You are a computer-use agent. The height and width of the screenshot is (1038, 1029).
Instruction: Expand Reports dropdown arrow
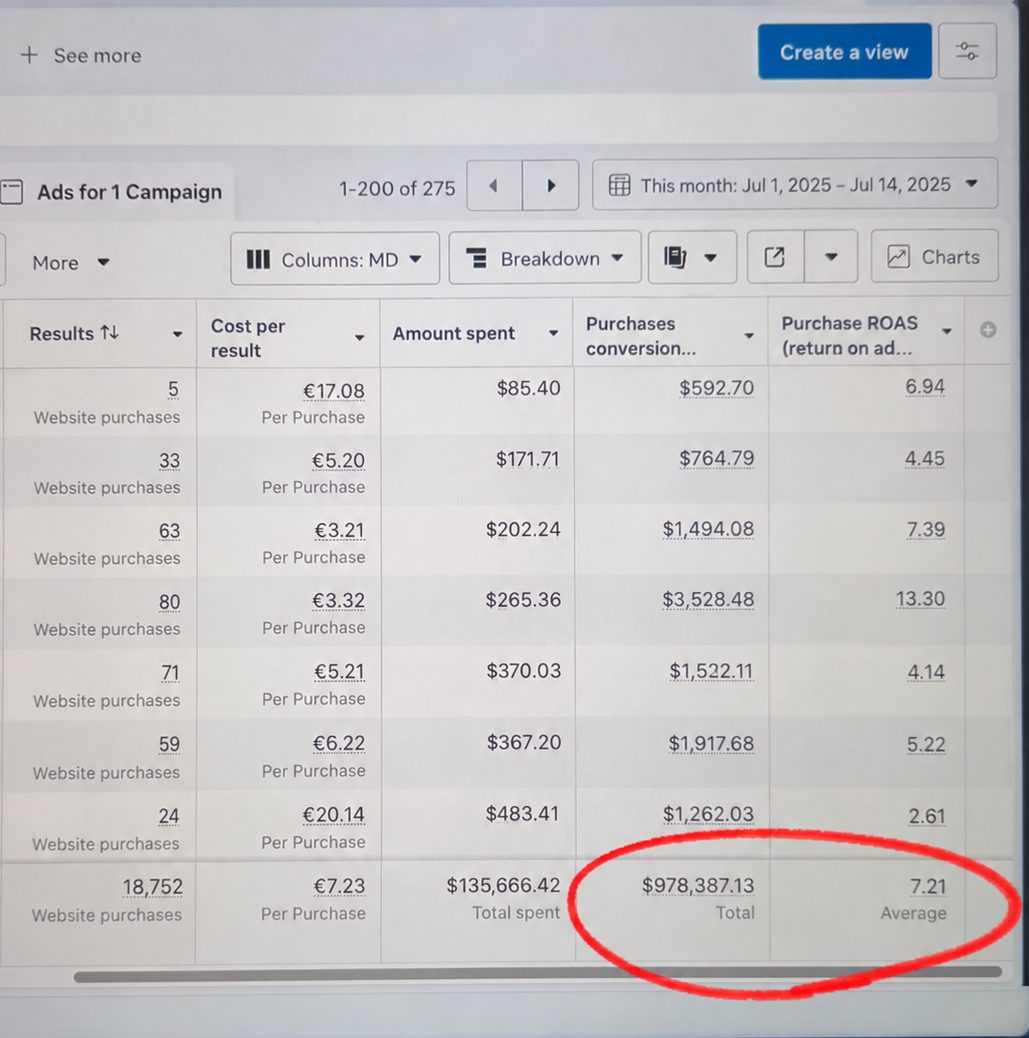coord(710,258)
